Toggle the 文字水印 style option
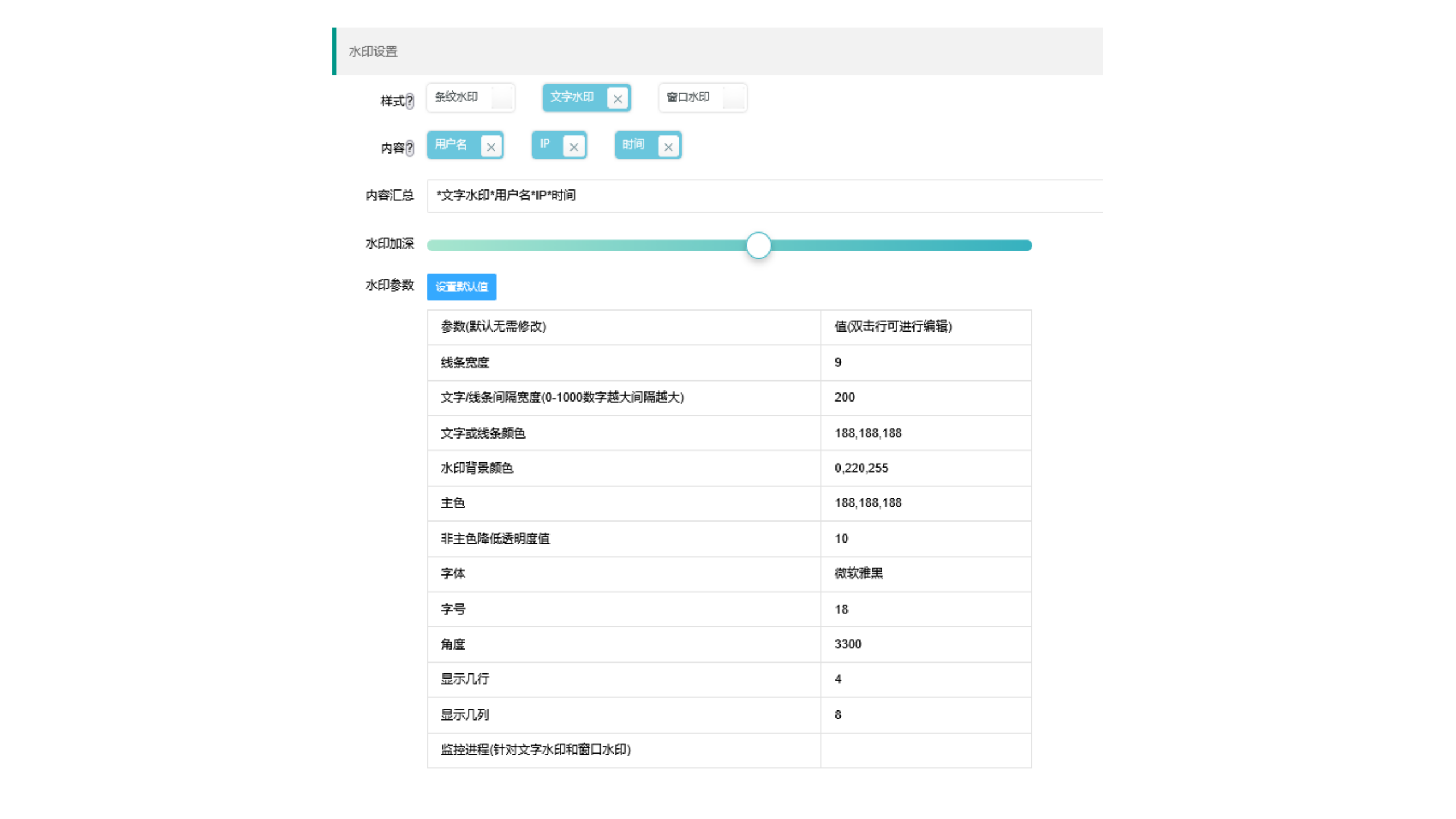Viewport: 1456px width, 819px height. [572, 97]
